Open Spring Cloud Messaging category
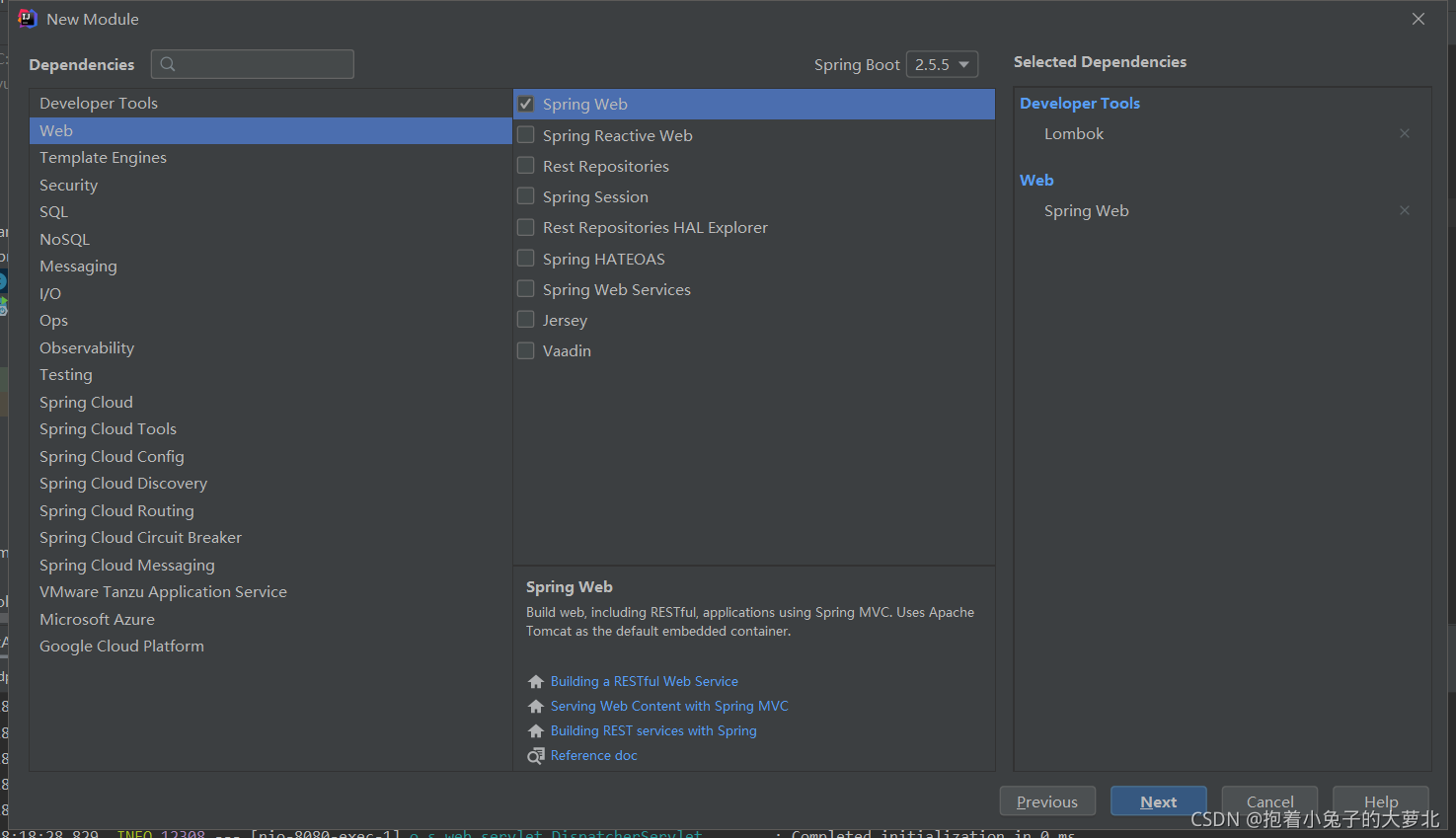This screenshot has height=838, width=1456. click(x=270, y=565)
